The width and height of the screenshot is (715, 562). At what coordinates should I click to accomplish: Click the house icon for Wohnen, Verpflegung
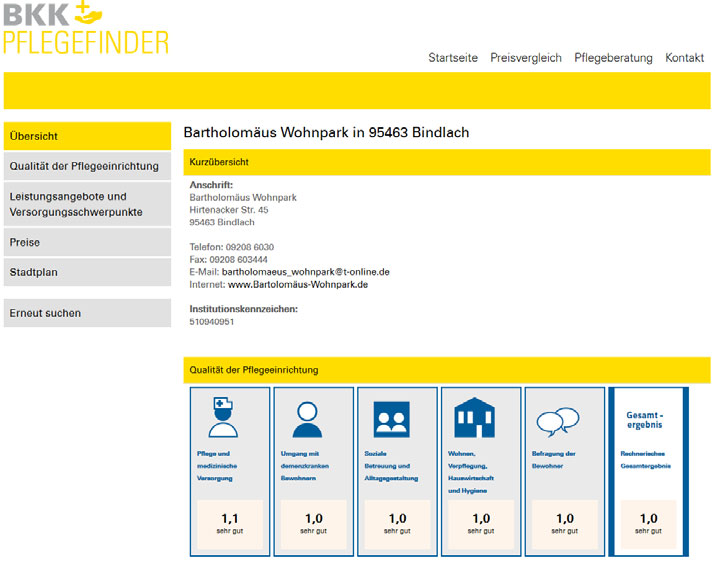(474, 417)
